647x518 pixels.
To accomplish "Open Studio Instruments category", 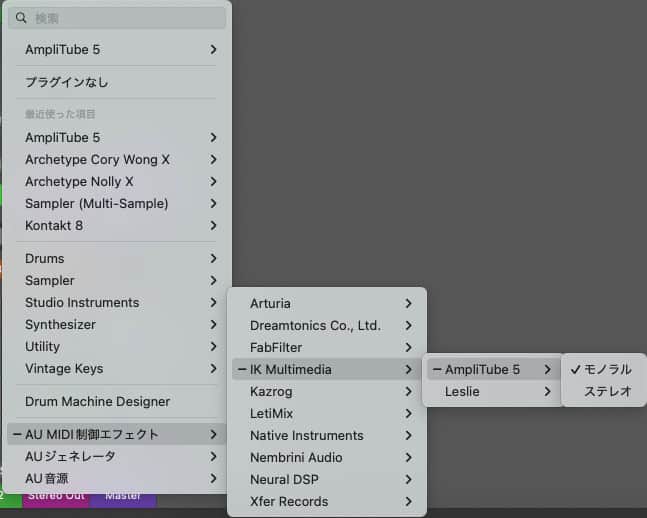I will 117,303.
